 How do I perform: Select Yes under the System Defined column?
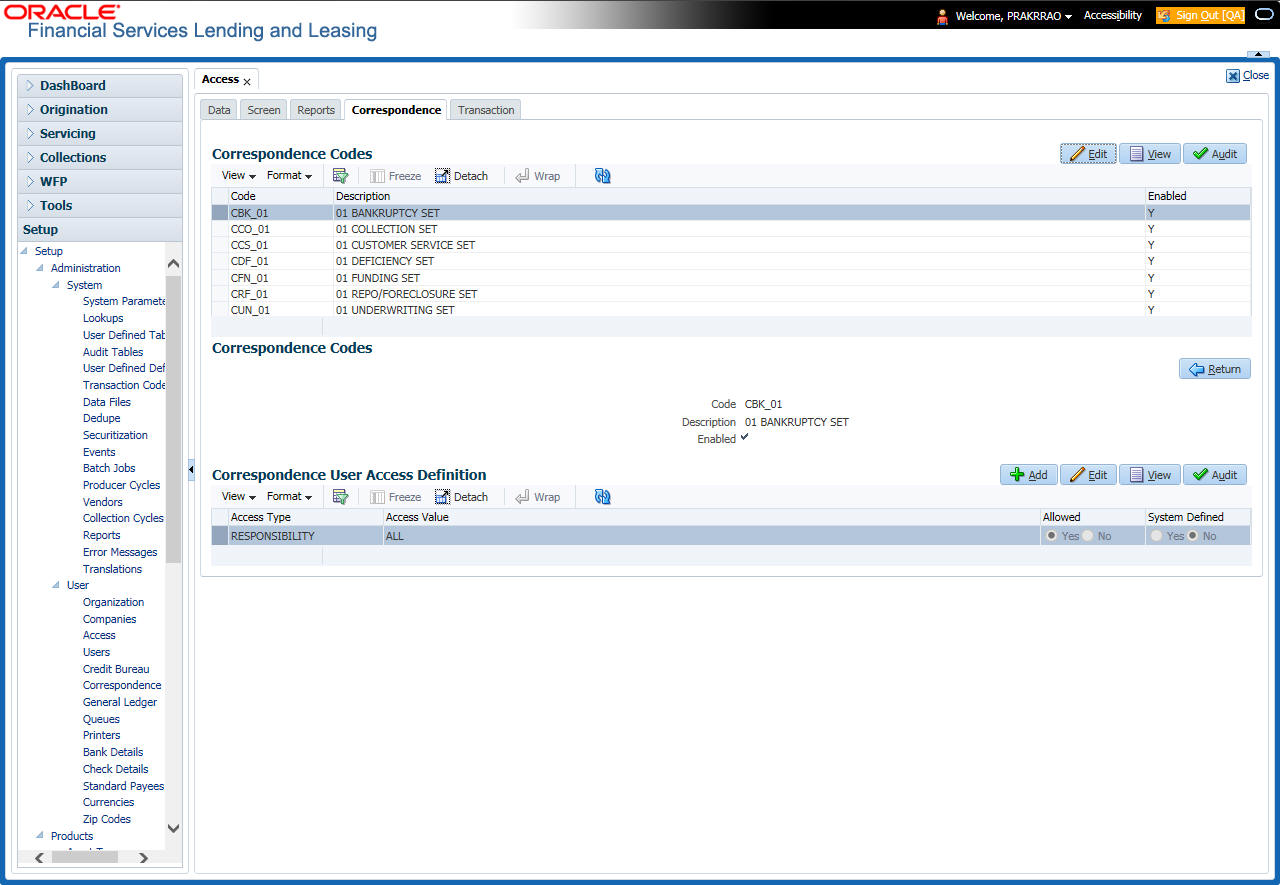coord(1157,536)
